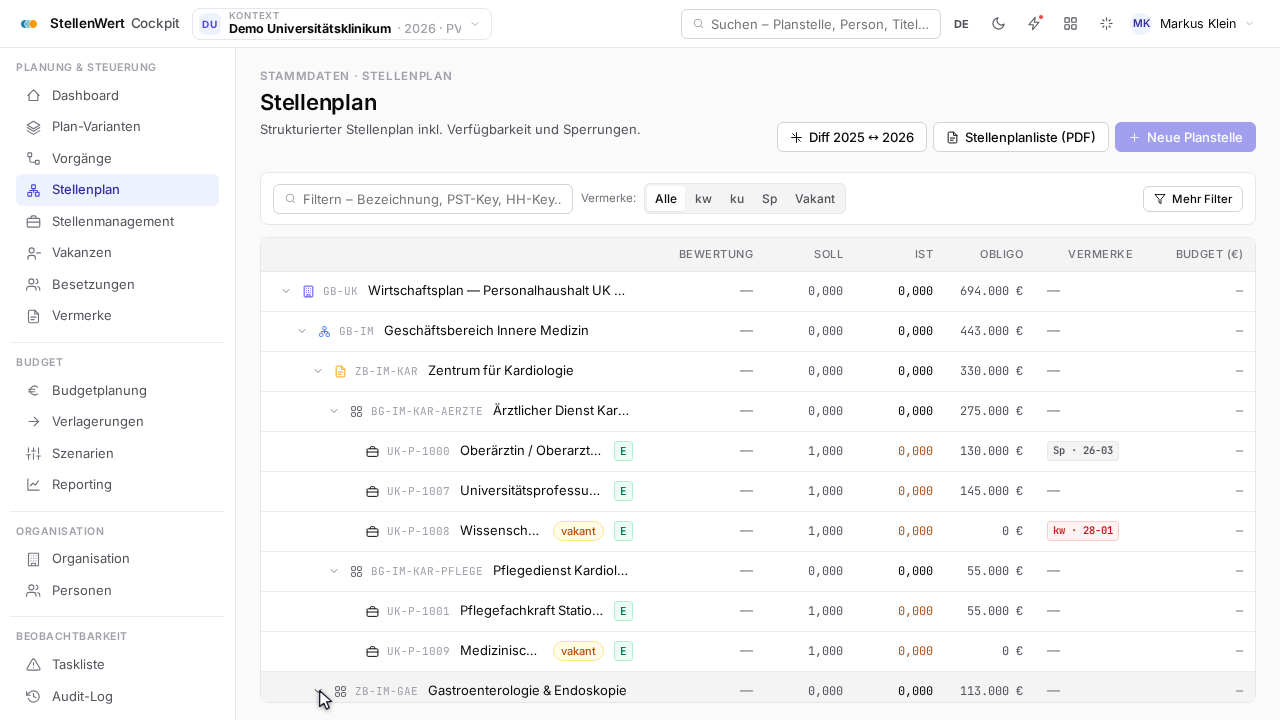This screenshot has height=720, width=1280.
Task: Open the apps grid icon
Action: [1070, 24]
